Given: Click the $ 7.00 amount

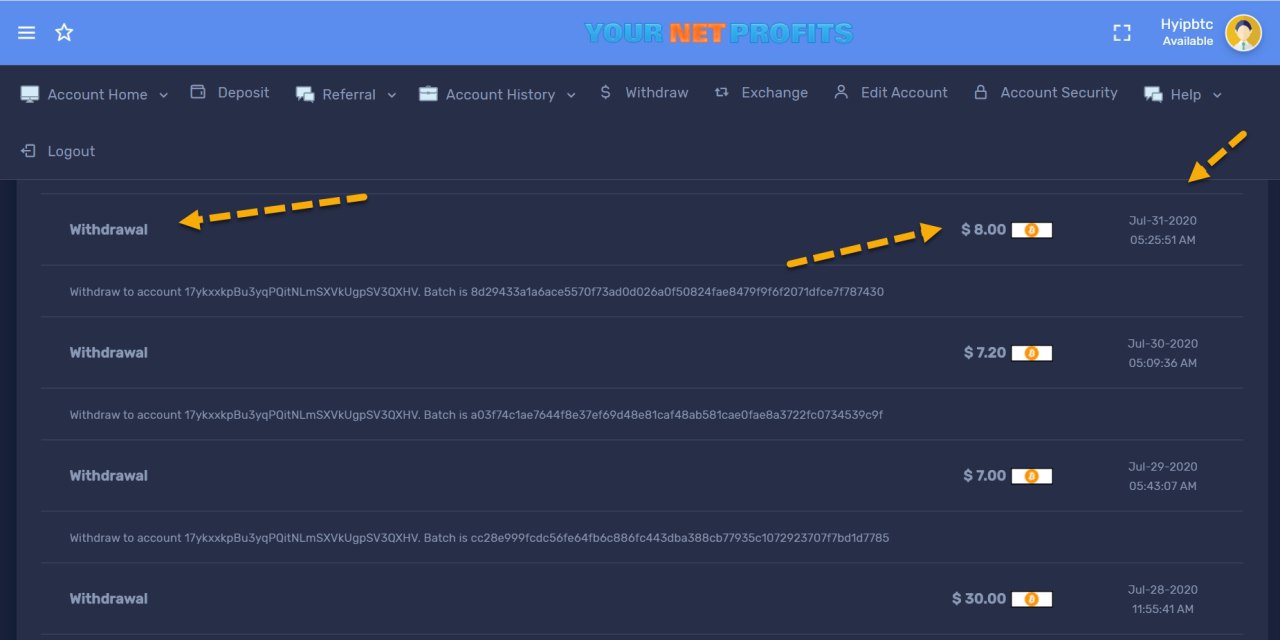Looking at the screenshot, I should pyautogui.click(x=984, y=475).
